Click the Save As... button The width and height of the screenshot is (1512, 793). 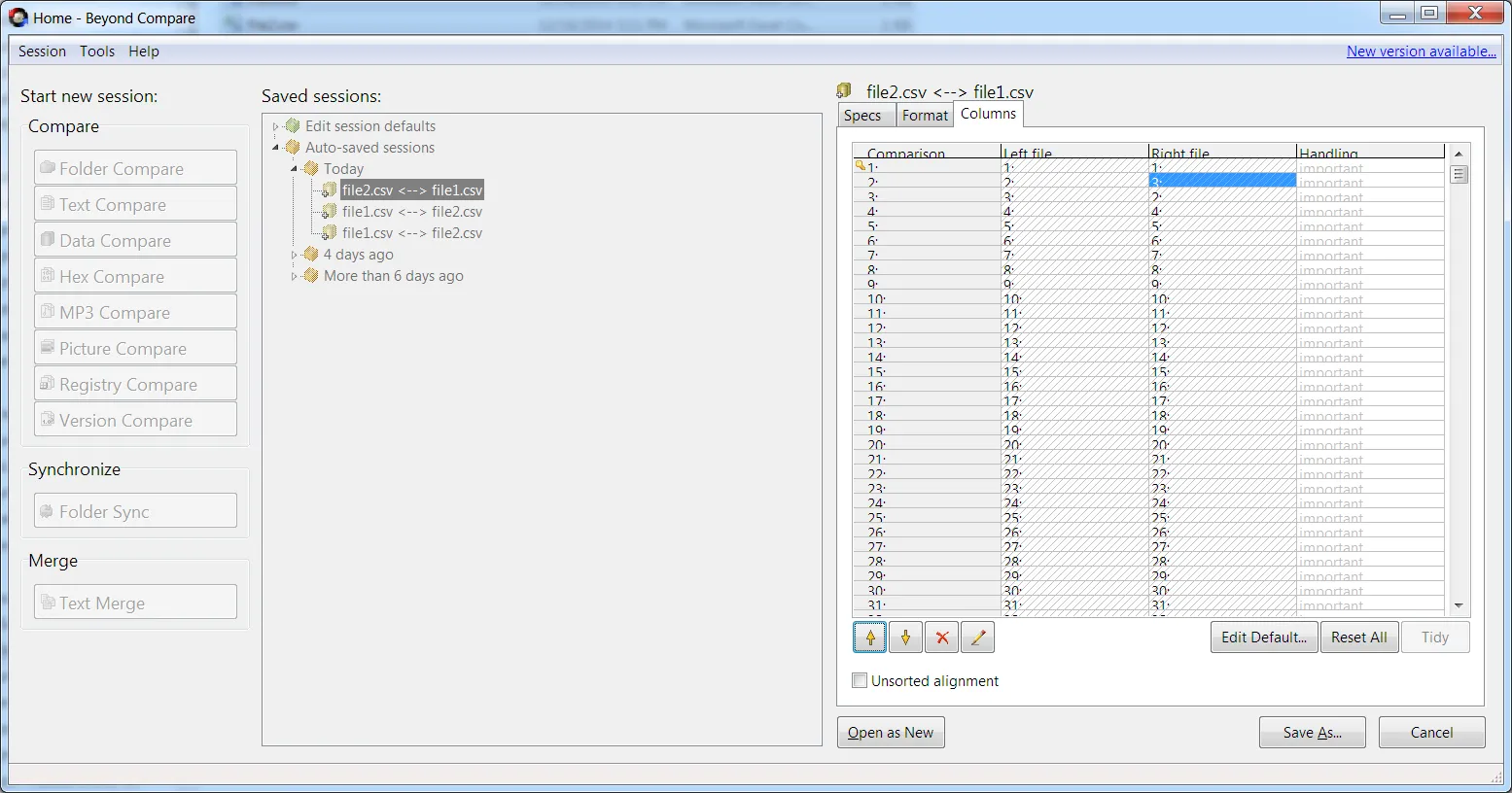click(x=1313, y=733)
